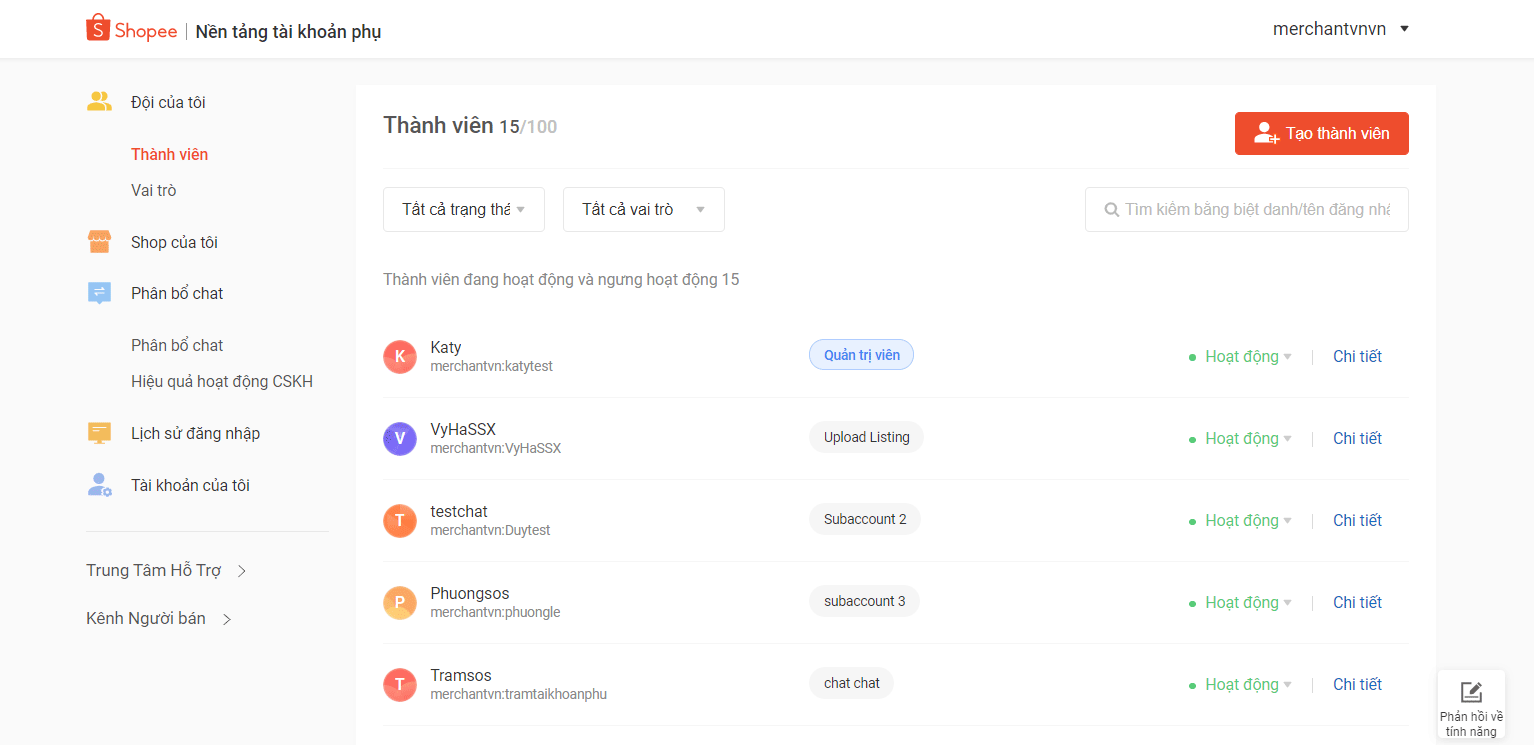Change VyHaSSX's Hoạt động status
This screenshot has width=1534, height=745.
click(x=1240, y=439)
